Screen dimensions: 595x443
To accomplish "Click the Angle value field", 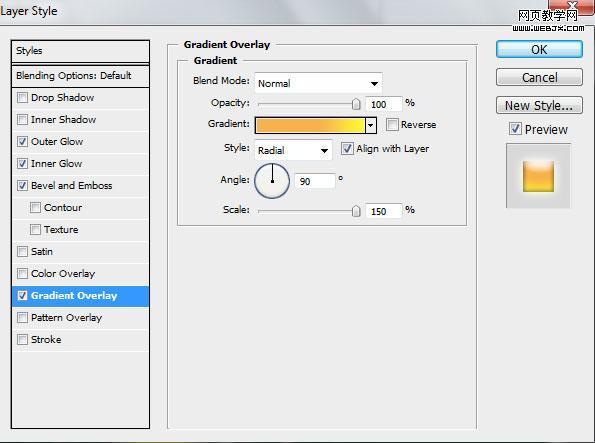I will [x=315, y=181].
